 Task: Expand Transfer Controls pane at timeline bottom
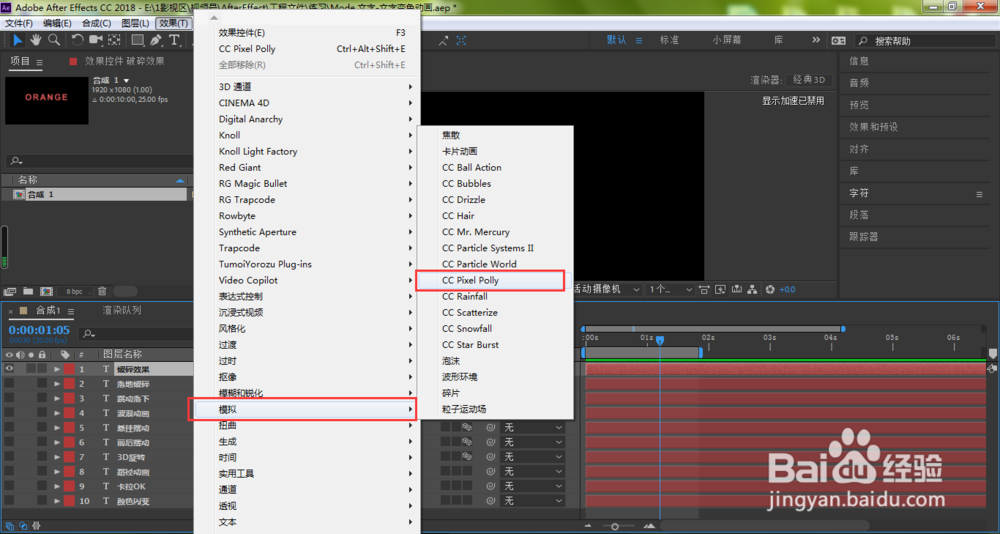tap(22, 526)
